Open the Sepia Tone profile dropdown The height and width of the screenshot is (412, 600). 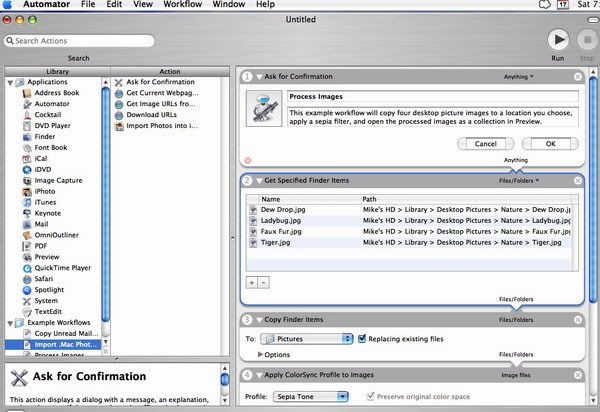click(x=310, y=397)
